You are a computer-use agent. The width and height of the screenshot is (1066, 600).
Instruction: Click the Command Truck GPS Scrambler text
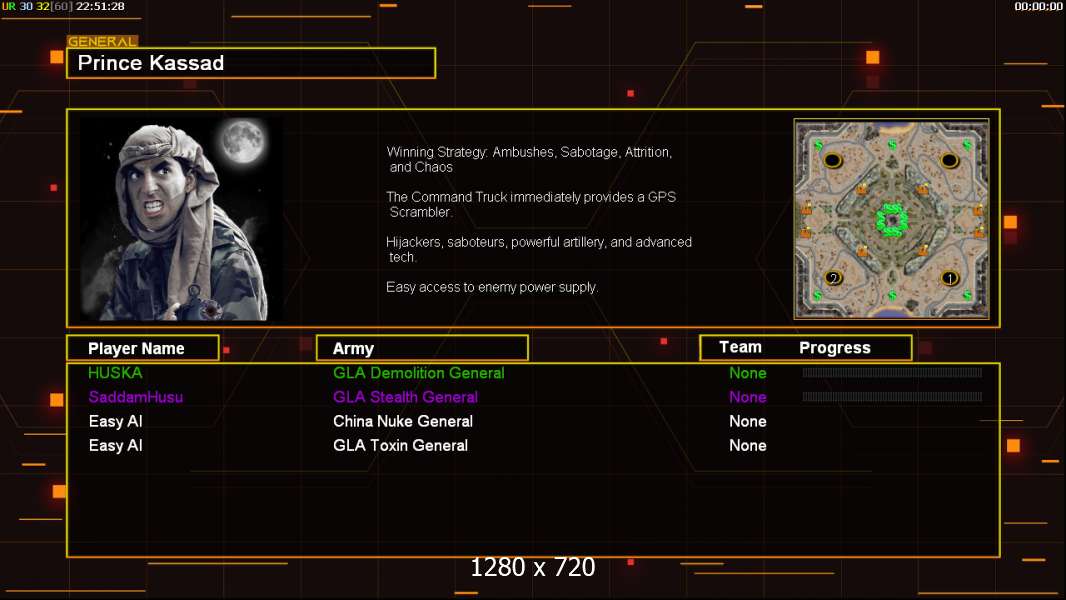click(531, 205)
